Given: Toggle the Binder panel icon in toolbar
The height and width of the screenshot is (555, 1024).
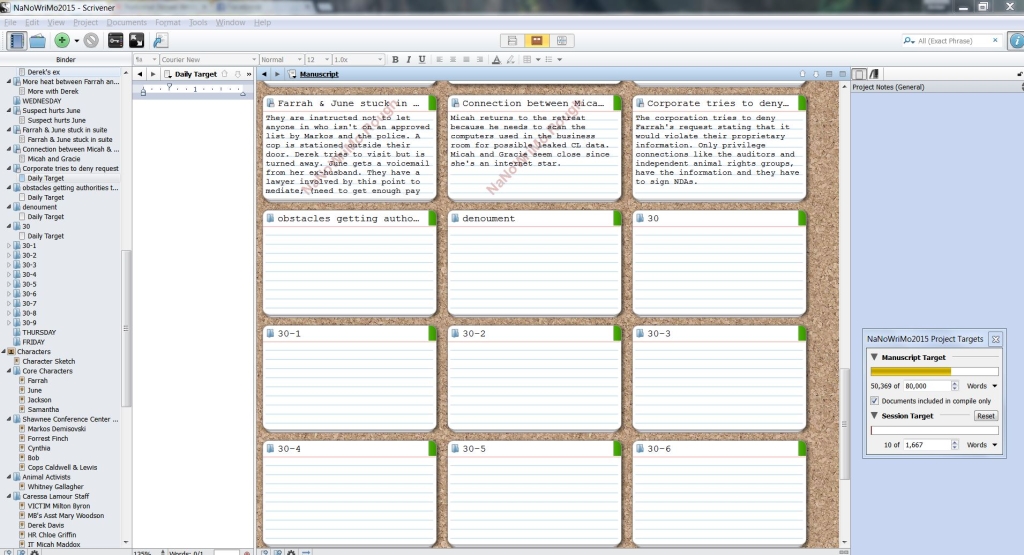Looking at the screenshot, I should pos(16,40).
